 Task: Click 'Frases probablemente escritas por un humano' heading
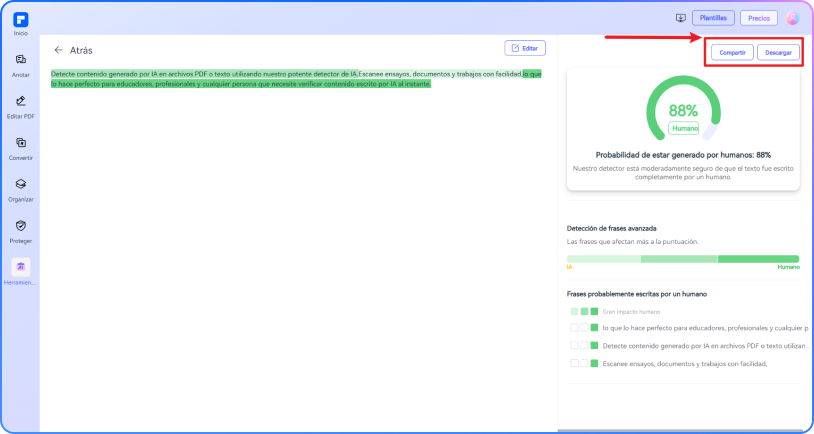point(636,294)
